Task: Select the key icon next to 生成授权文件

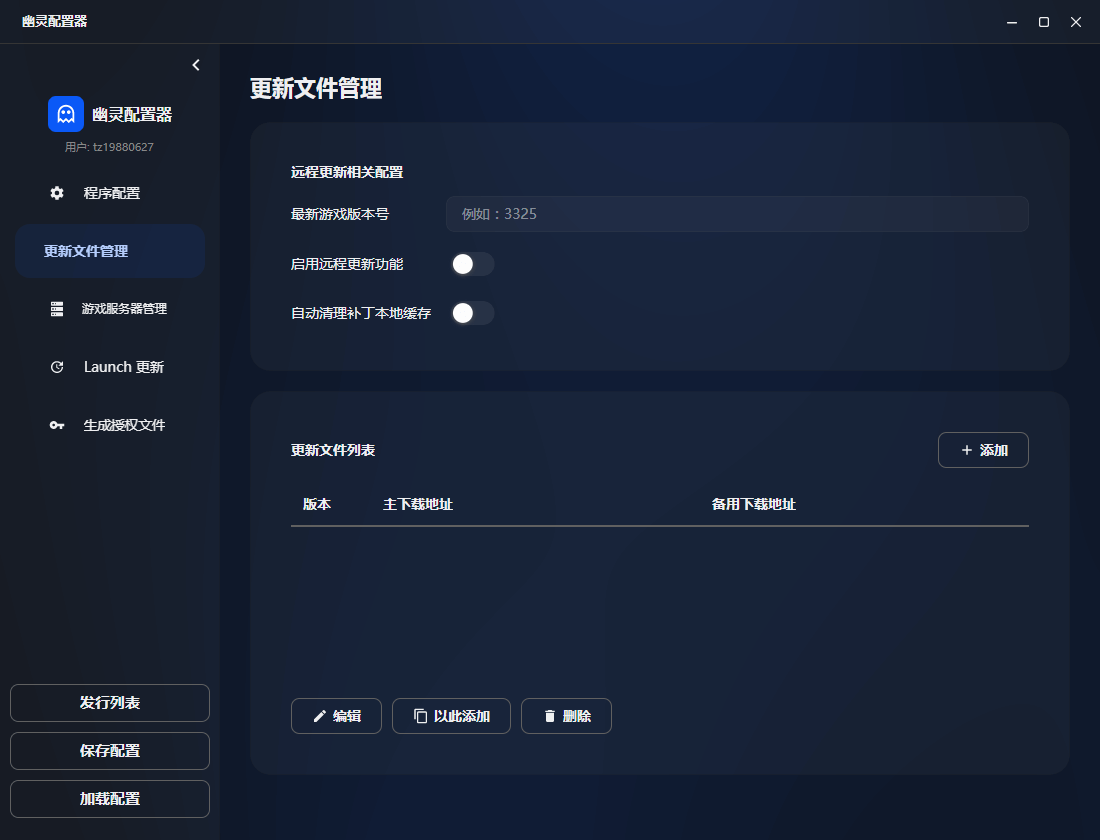Action: [x=56, y=425]
